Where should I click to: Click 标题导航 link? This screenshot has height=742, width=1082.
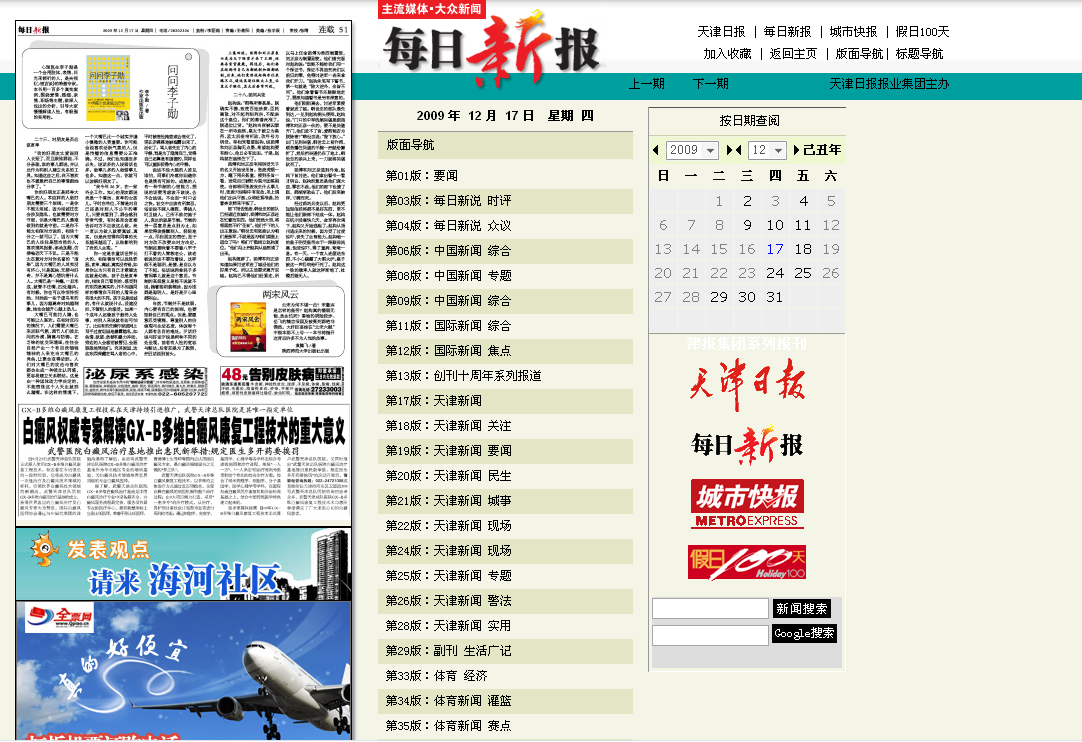click(919, 54)
